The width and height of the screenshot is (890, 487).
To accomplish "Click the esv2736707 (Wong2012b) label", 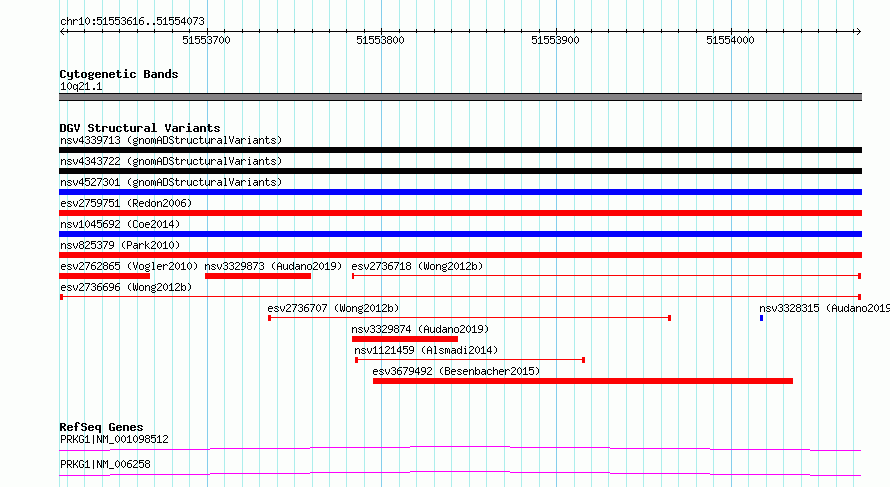I will 333,308.
